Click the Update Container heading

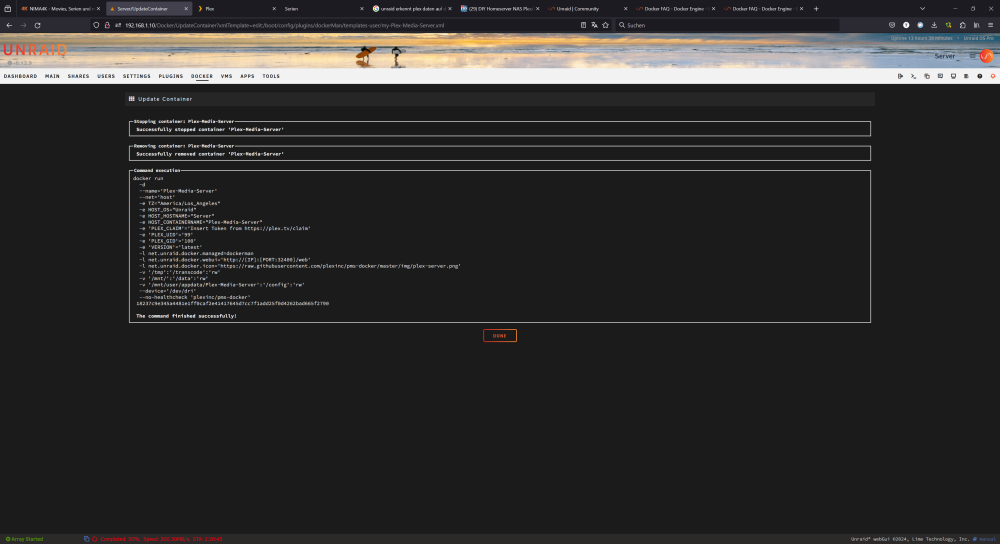tap(165, 99)
